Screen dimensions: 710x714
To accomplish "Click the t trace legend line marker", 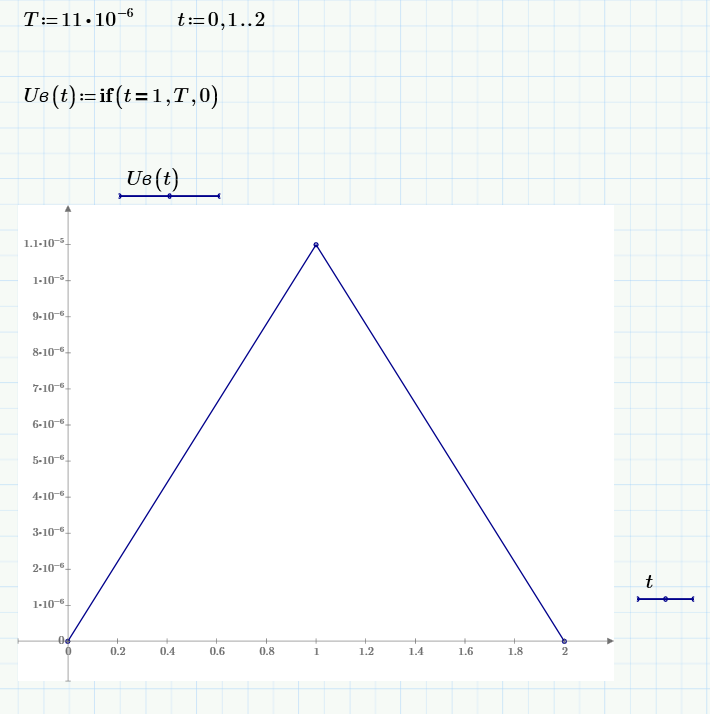I will [665, 599].
